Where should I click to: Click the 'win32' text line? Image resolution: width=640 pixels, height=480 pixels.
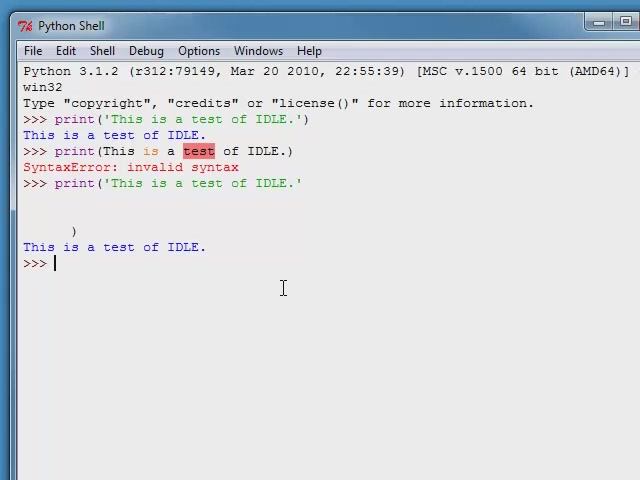[x=42, y=87]
